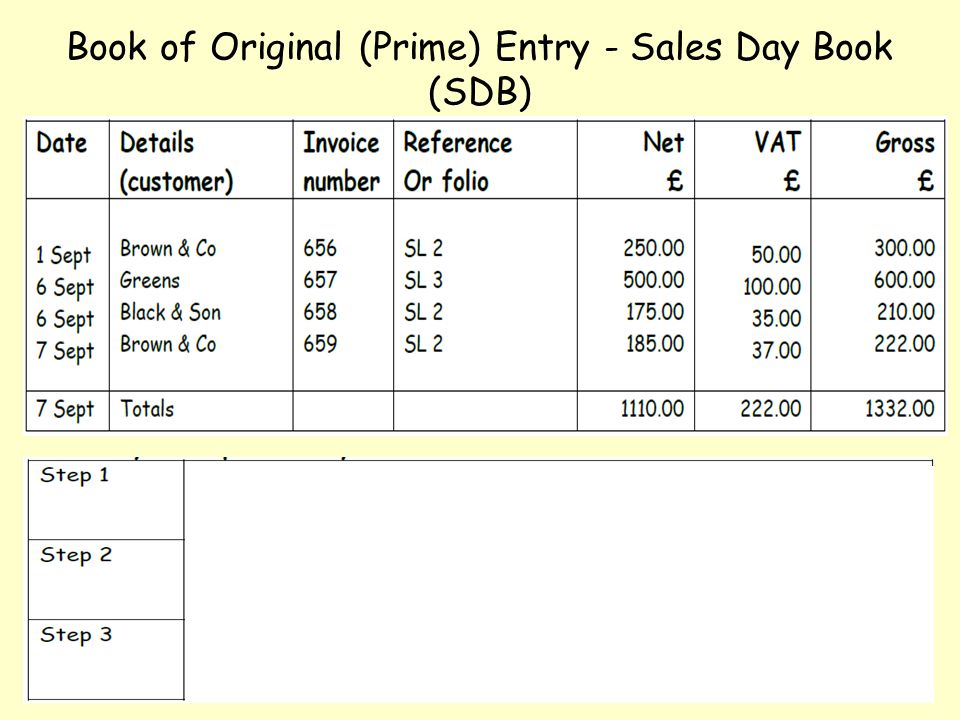Image resolution: width=960 pixels, height=720 pixels.
Task: Click the Greens customer entry
Action: (x=150, y=280)
